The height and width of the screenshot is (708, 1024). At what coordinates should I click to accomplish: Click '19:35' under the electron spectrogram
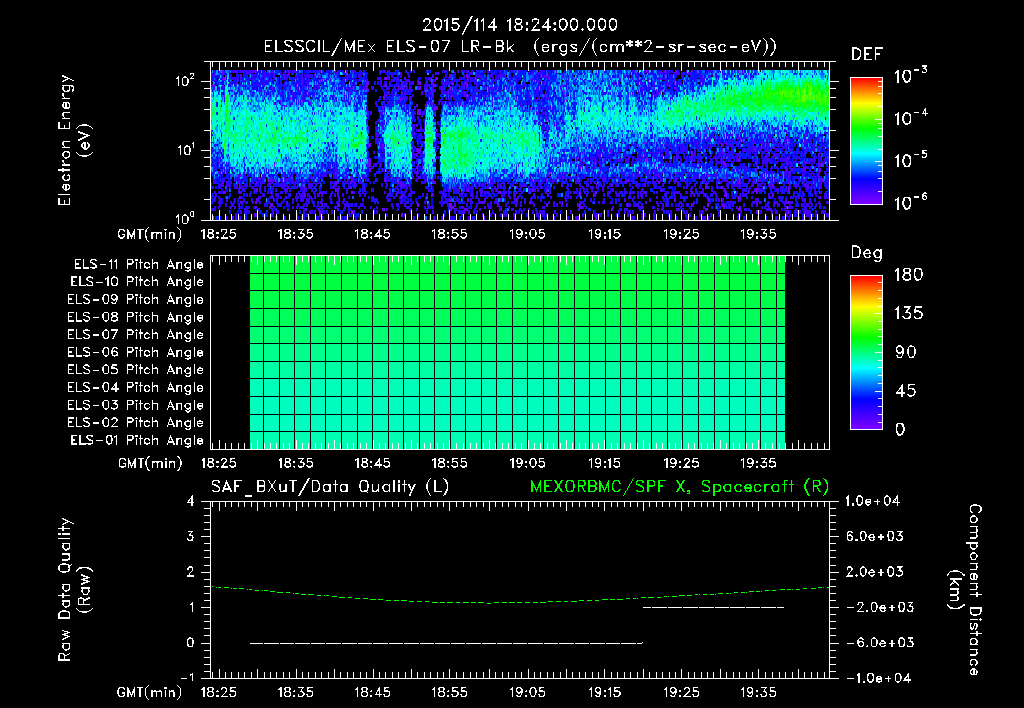pos(758,234)
